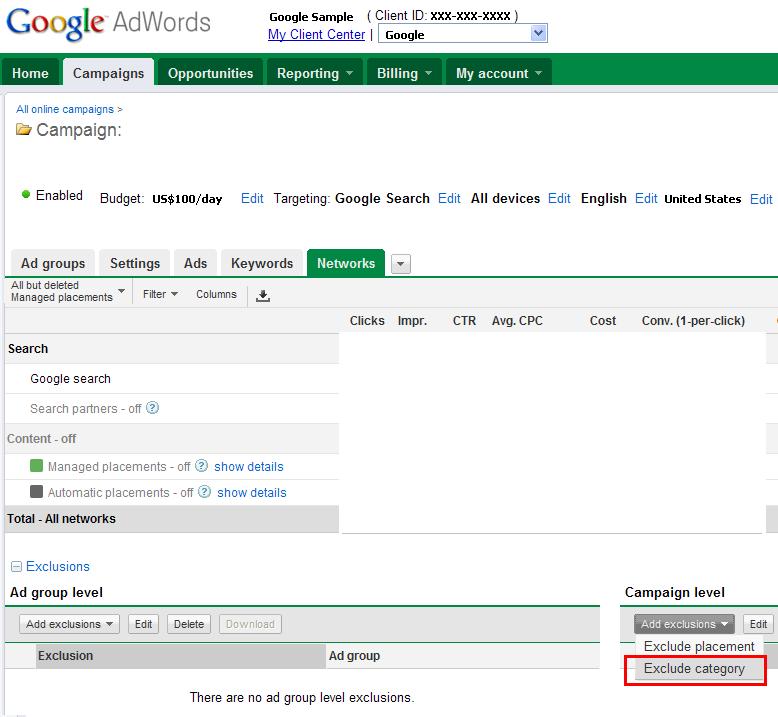Image resolution: width=778 pixels, height=717 pixels.
Task: Sort by the Avg. CPC column header
Action: tap(517, 321)
